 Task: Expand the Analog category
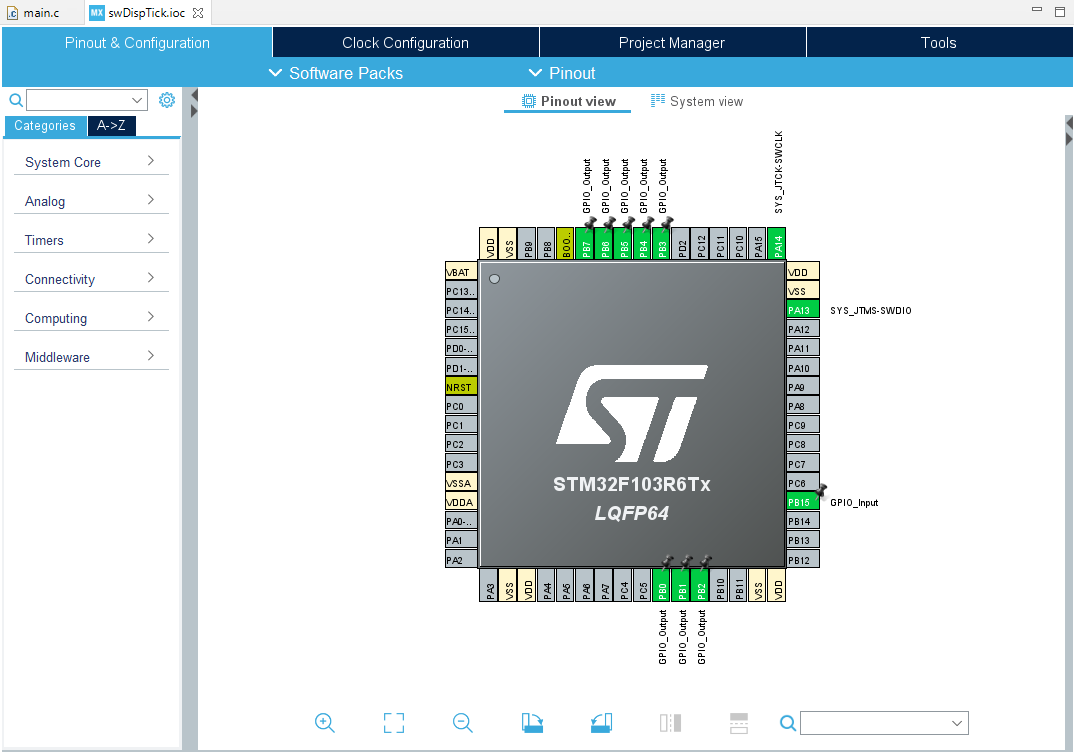pyautogui.click(x=91, y=201)
